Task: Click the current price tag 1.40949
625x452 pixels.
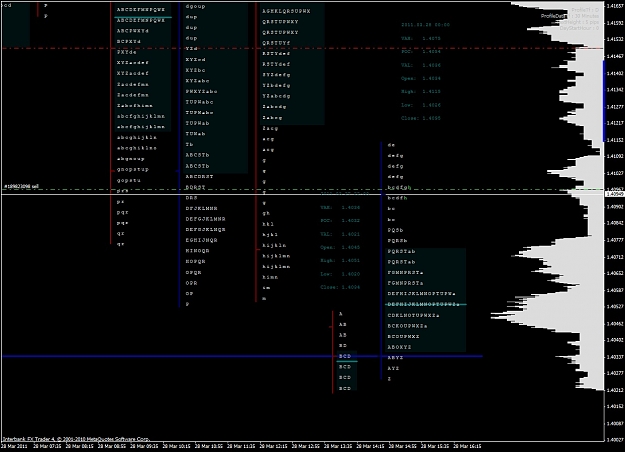Action: (x=615, y=194)
